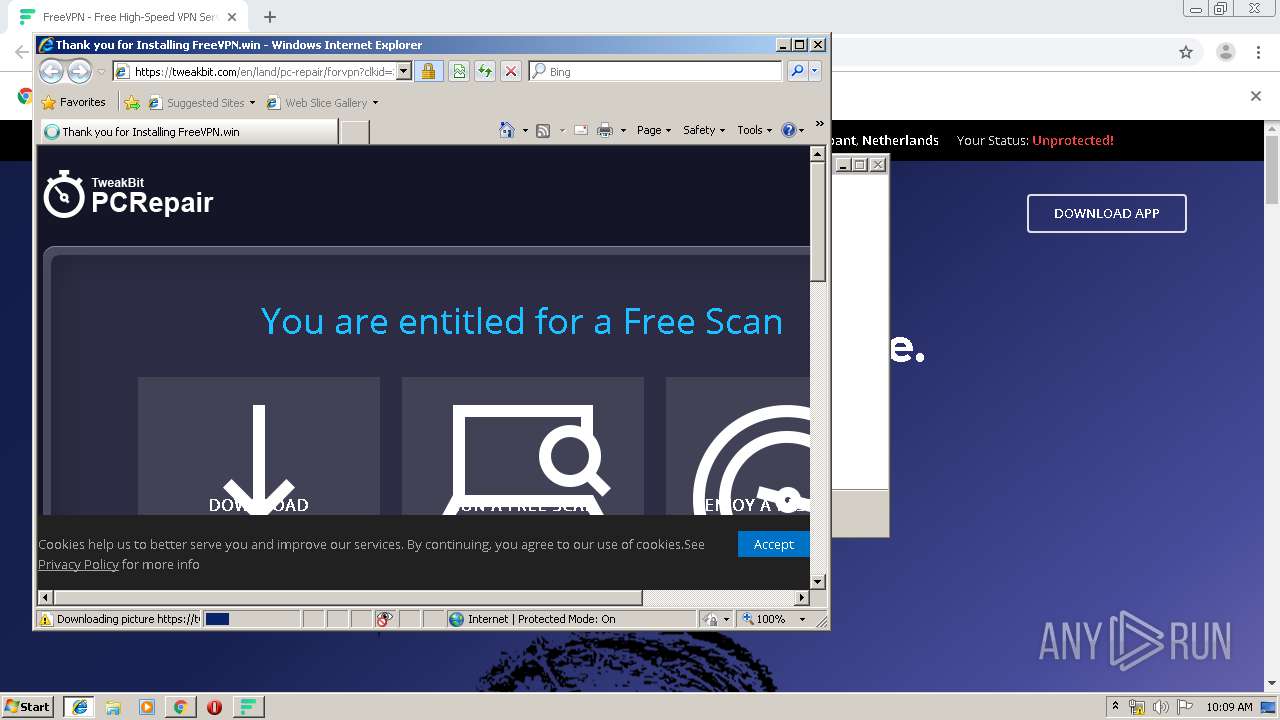
Task: Bookmark page with Chrome star icon
Action: (1186, 52)
